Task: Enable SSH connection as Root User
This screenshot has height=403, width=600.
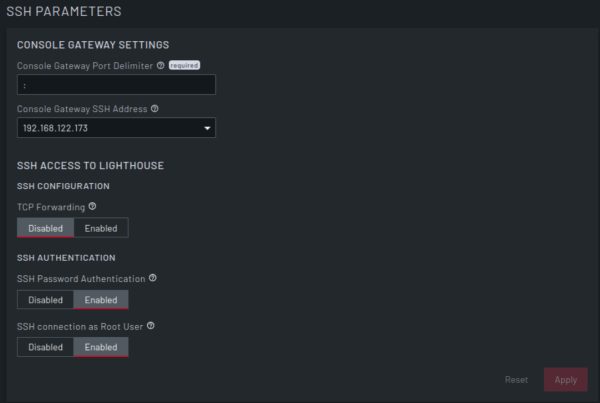Action: tap(100, 347)
